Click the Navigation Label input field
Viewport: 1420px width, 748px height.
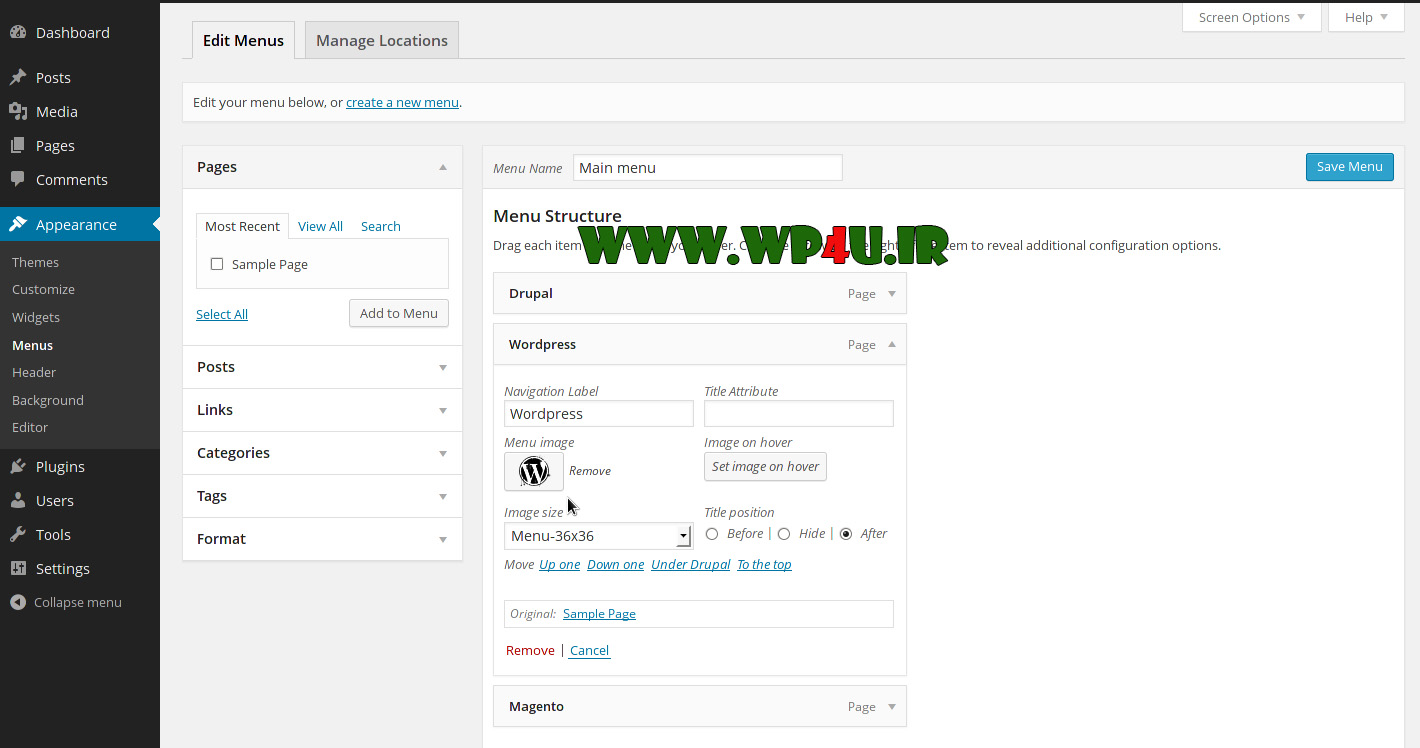(x=598, y=414)
